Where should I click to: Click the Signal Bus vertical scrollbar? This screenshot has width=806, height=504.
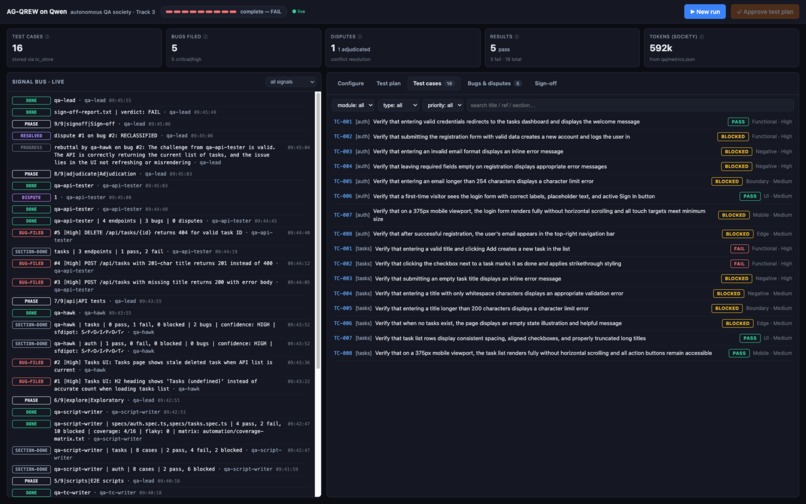click(318, 230)
